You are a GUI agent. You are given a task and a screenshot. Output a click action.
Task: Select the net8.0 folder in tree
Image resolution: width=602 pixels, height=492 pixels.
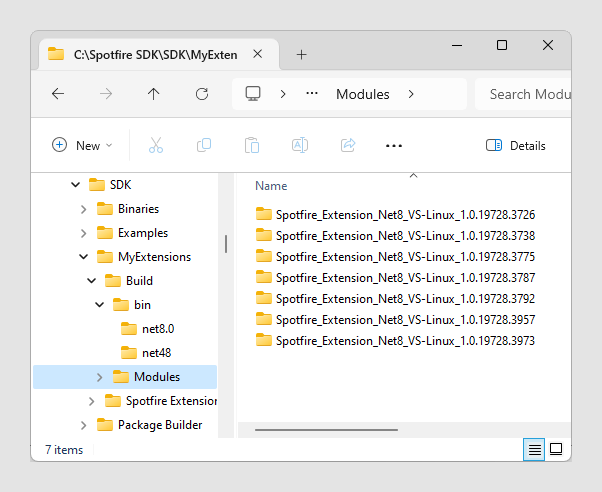[x=158, y=329]
